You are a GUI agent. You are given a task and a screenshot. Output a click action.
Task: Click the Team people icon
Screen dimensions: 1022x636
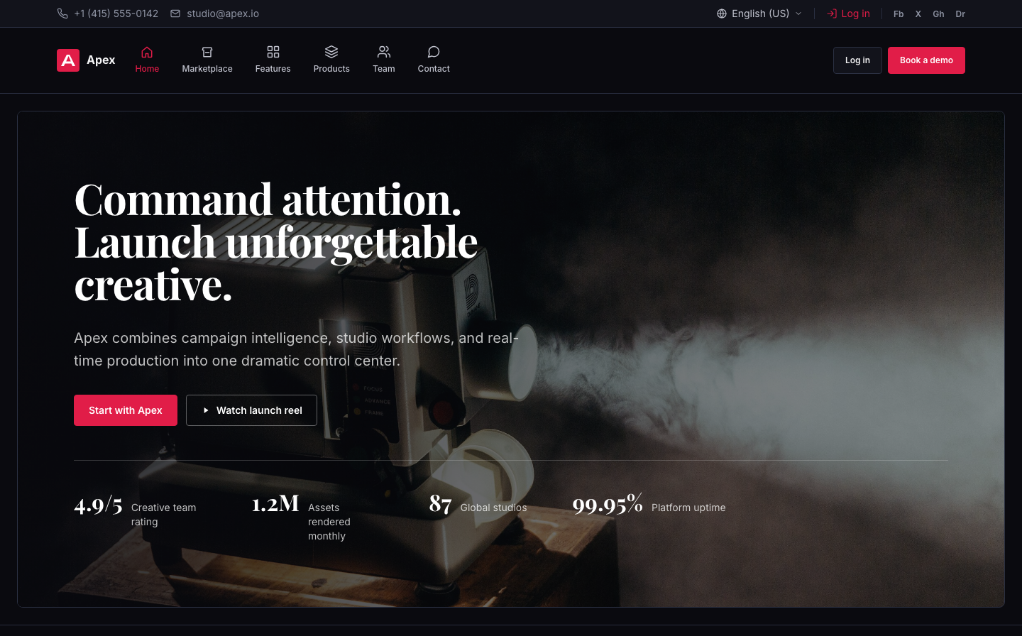tap(384, 52)
